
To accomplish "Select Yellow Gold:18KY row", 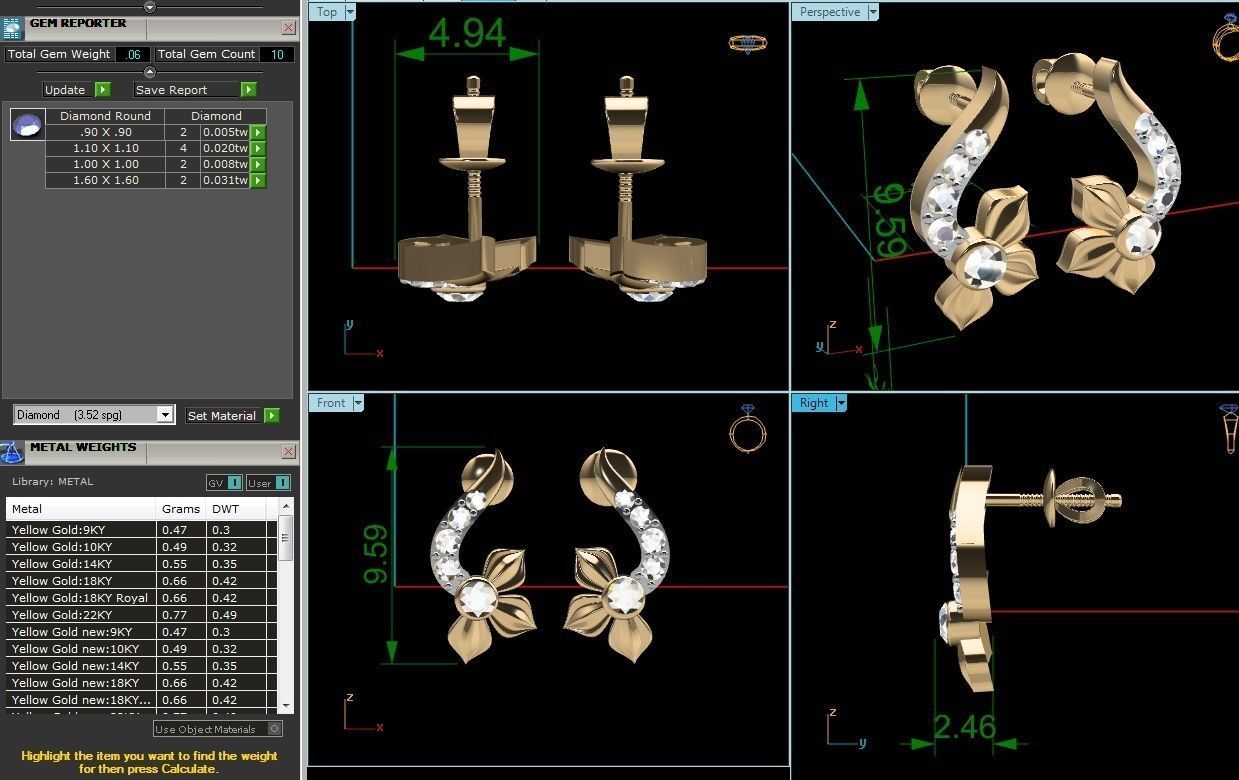I will (141, 581).
